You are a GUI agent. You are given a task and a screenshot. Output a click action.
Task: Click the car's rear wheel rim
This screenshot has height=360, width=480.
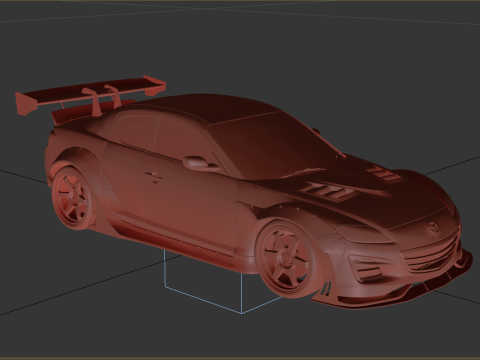click(71, 197)
